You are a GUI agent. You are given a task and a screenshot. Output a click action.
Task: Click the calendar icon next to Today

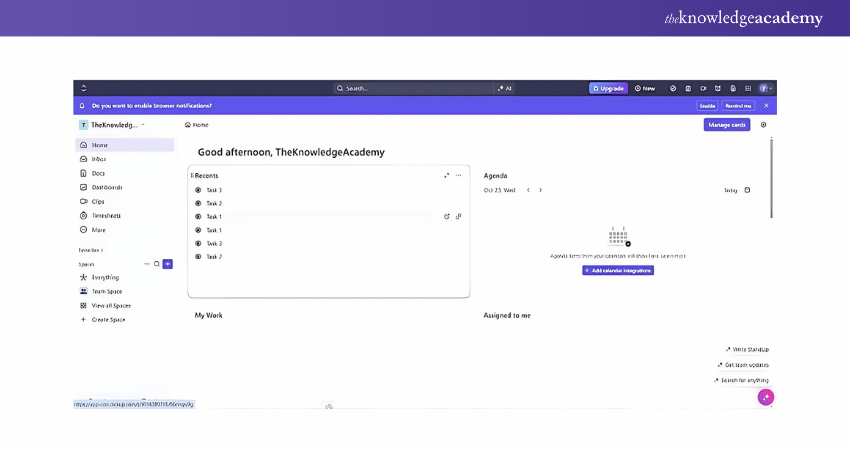point(747,190)
